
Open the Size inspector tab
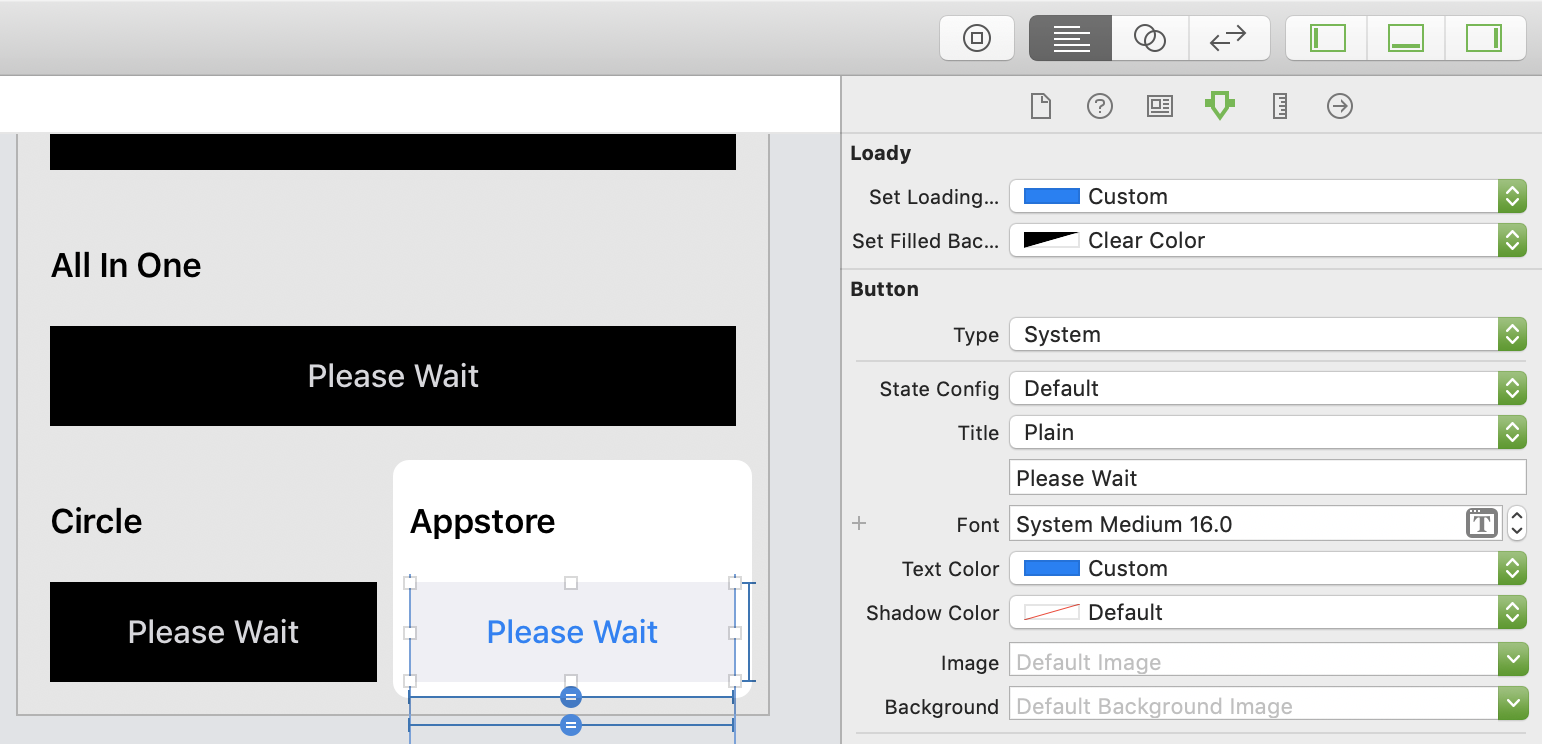tap(1280, 106)
